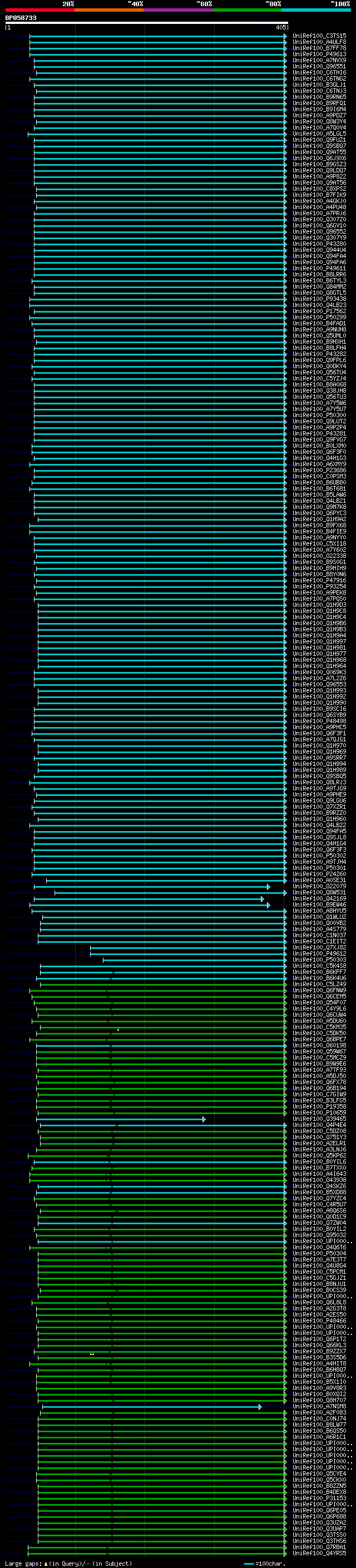Select the UniRef100_Q00VB2 label

click(319, 923)
